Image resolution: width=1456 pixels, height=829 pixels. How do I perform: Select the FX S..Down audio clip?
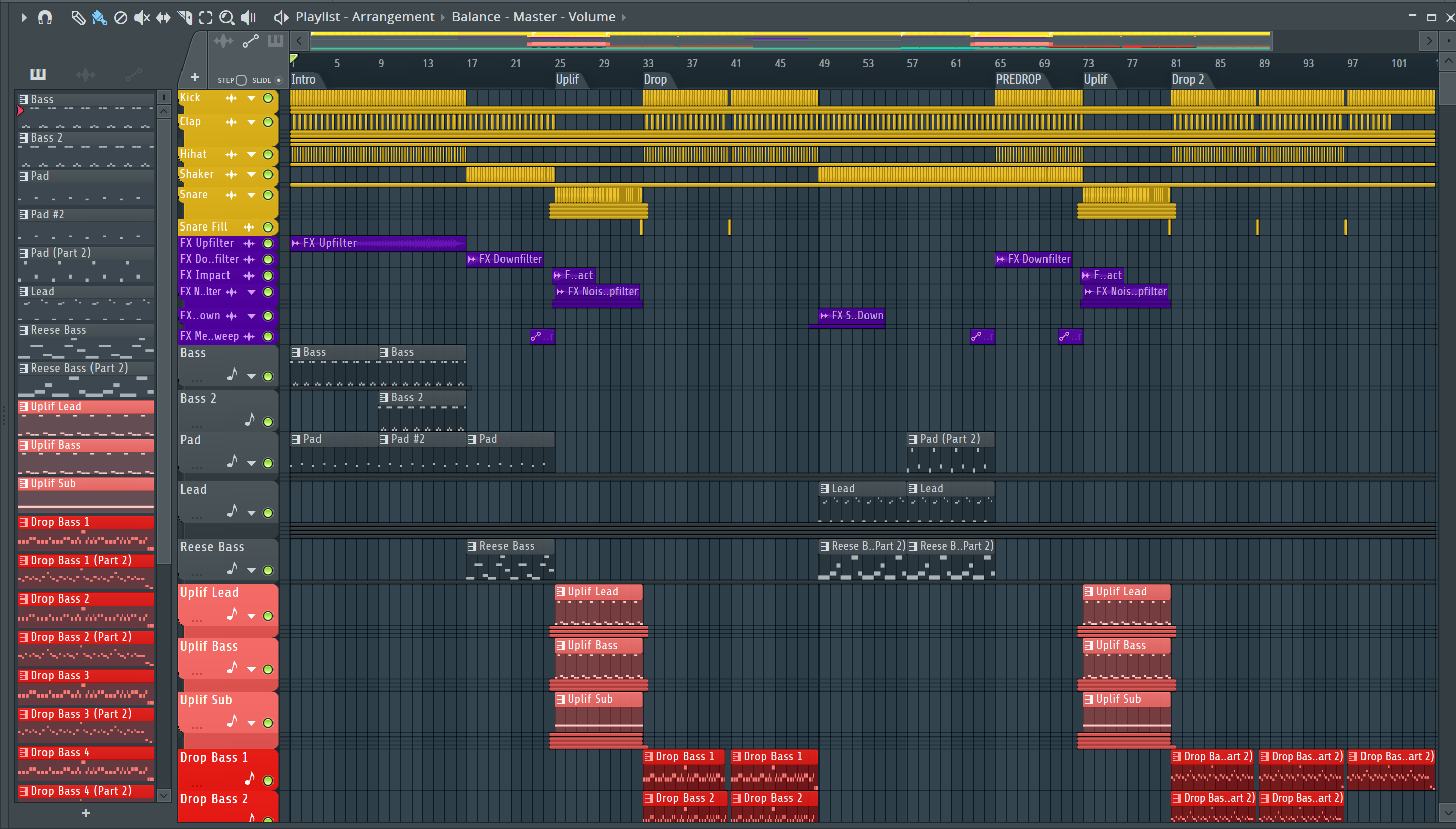click(851, 316)
